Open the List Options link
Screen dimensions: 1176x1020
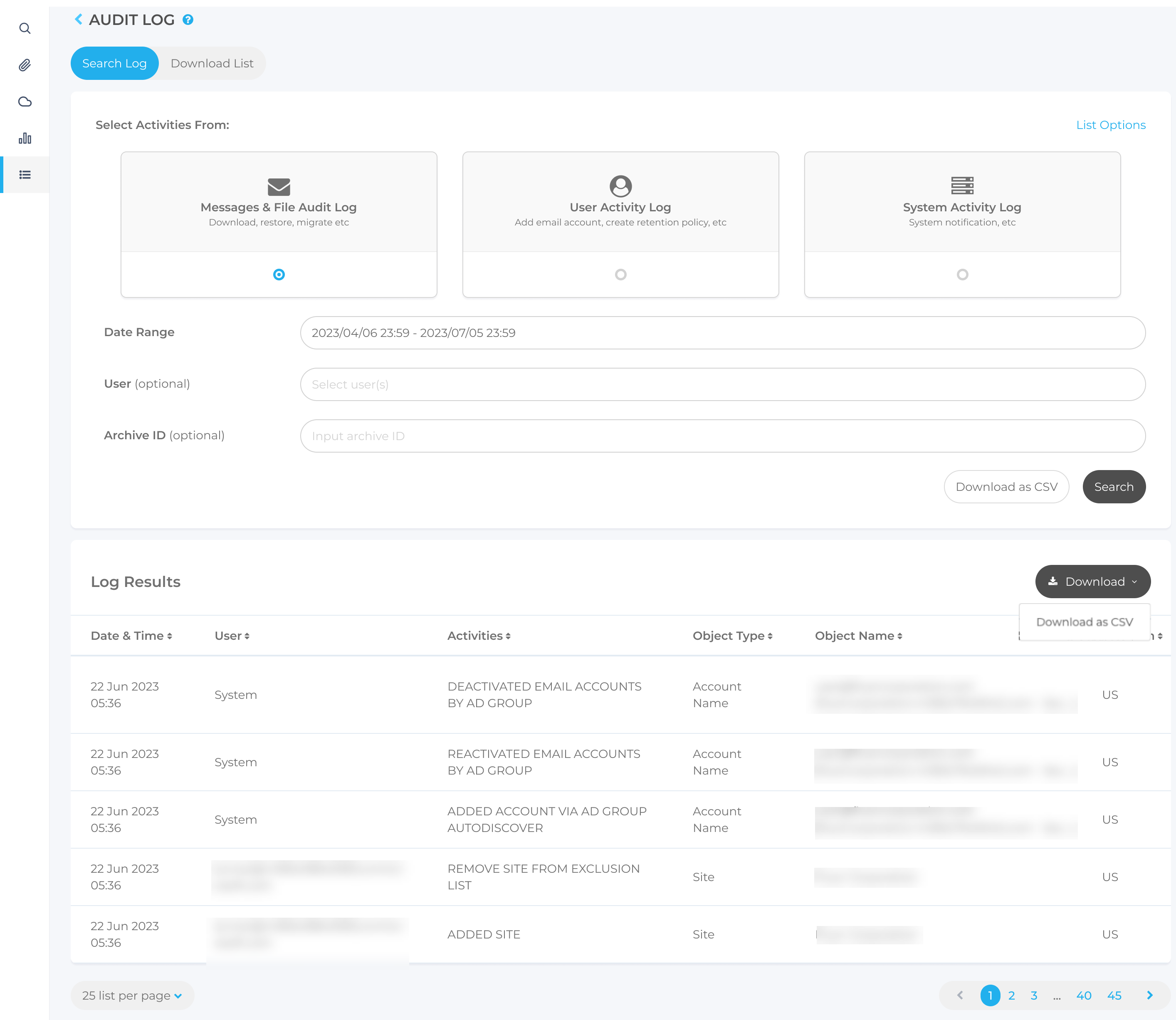point(1111,125)
